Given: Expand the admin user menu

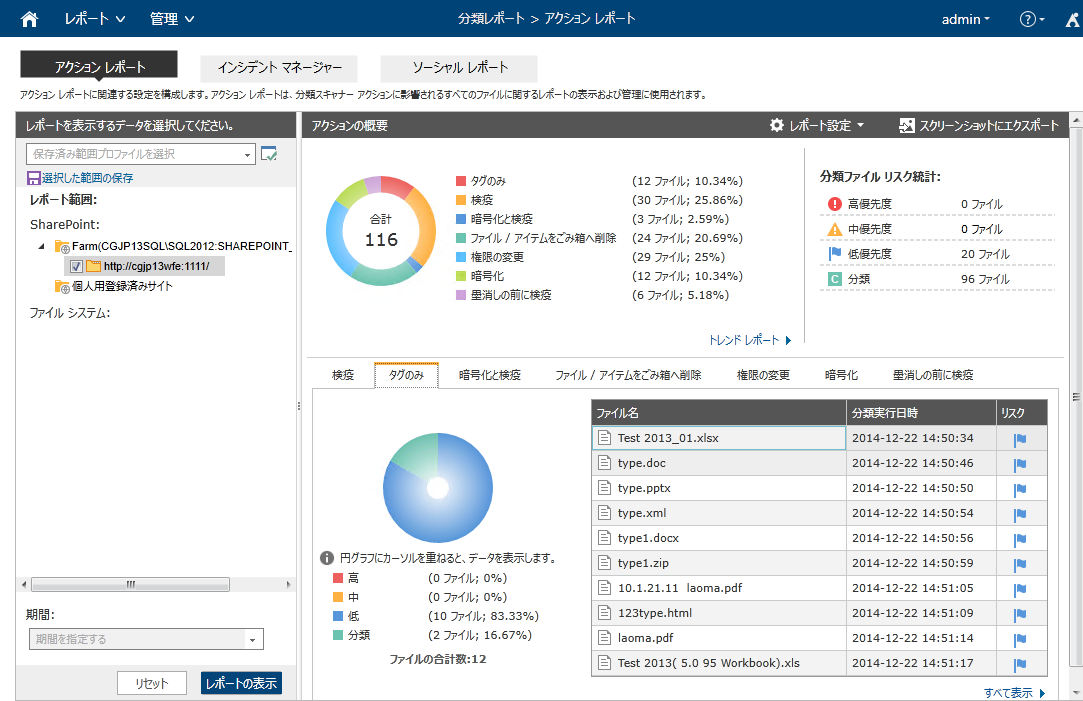Looking at the screenshot, I should pyautogui.click(x=966, y=19).
